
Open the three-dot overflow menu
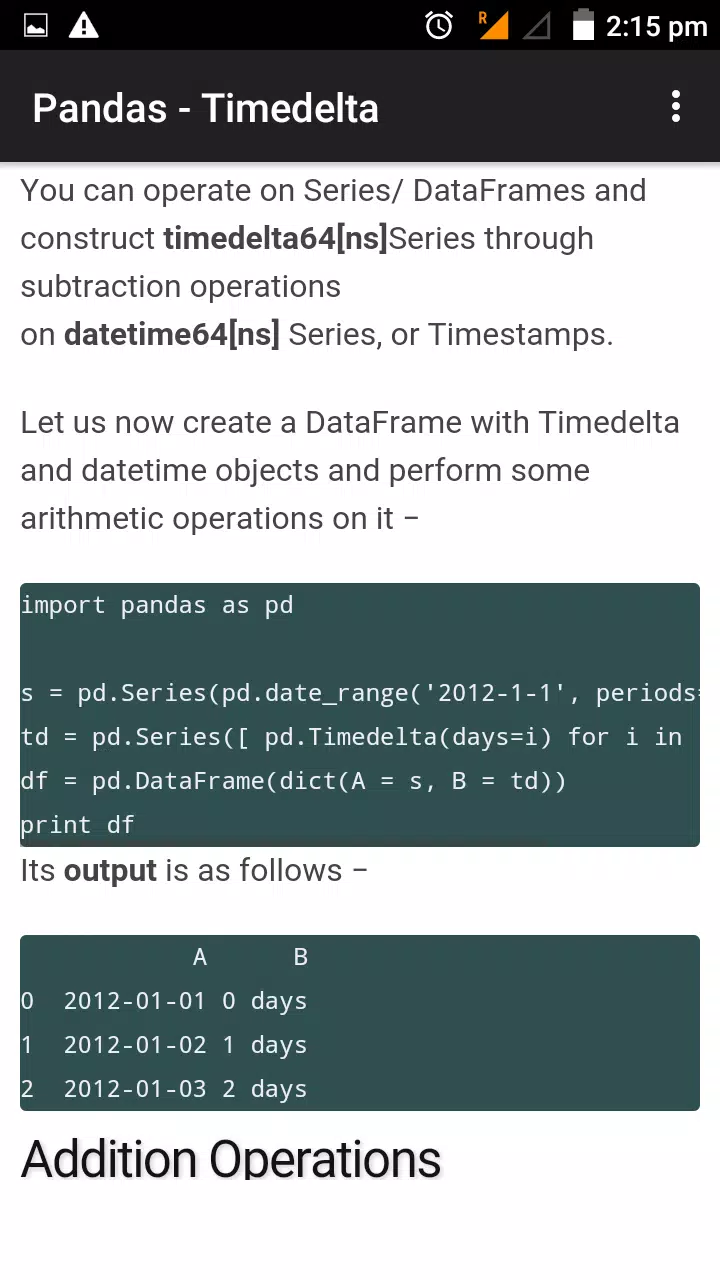click(676, 107)
